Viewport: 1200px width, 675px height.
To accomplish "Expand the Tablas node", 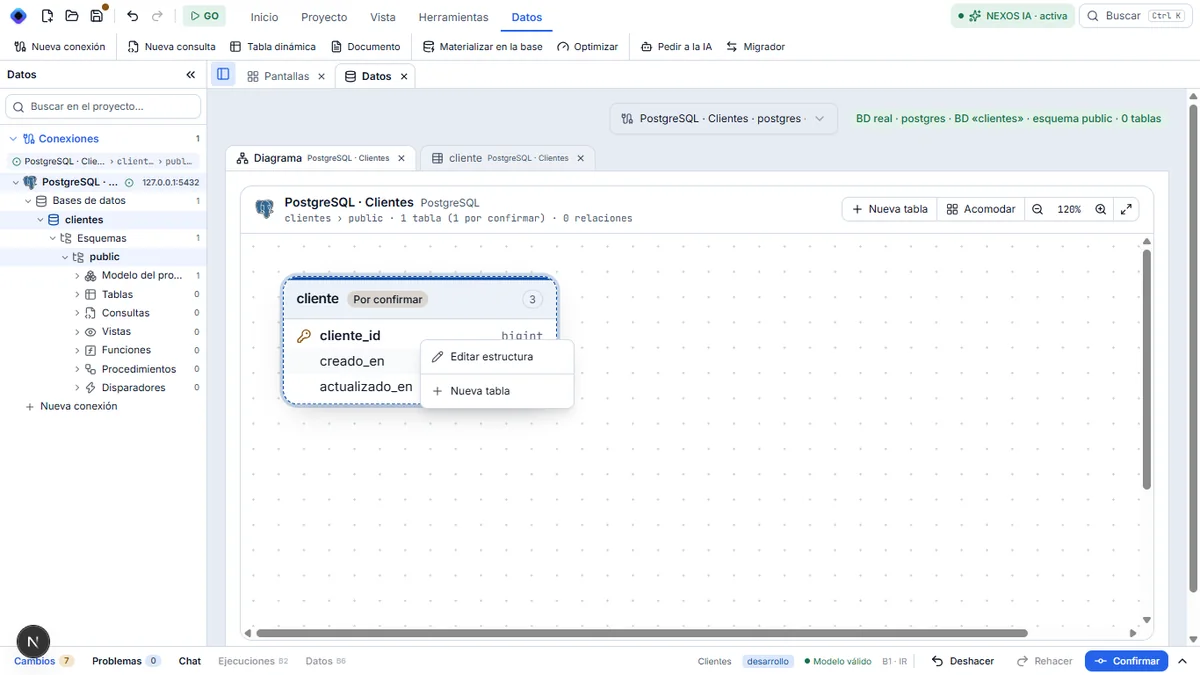I will (x=77, y=295).
